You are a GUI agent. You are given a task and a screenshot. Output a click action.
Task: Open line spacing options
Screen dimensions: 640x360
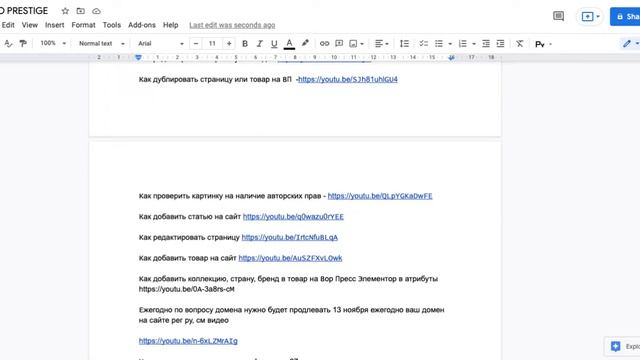tap(404, 44)
